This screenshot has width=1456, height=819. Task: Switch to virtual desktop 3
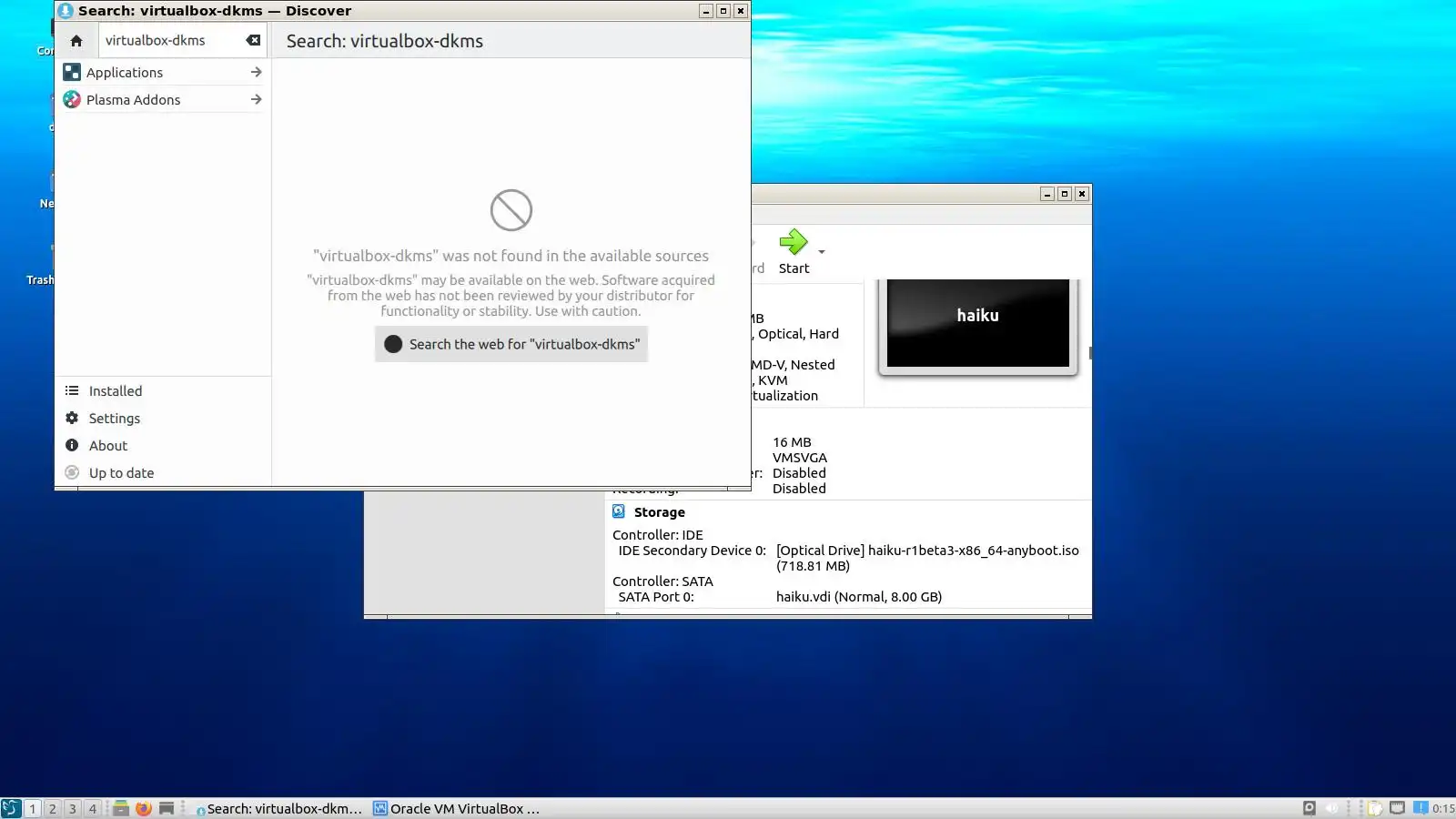(x=73, y=808)
